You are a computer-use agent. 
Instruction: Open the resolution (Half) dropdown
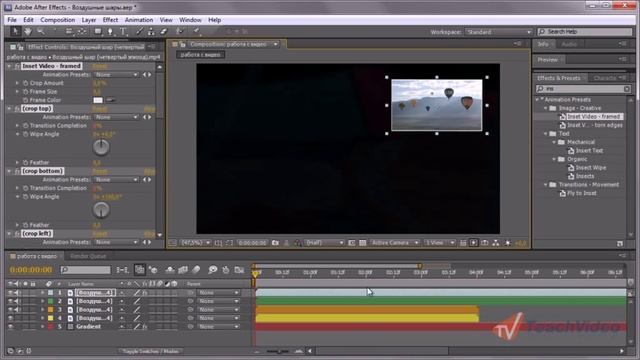point(324,243)
